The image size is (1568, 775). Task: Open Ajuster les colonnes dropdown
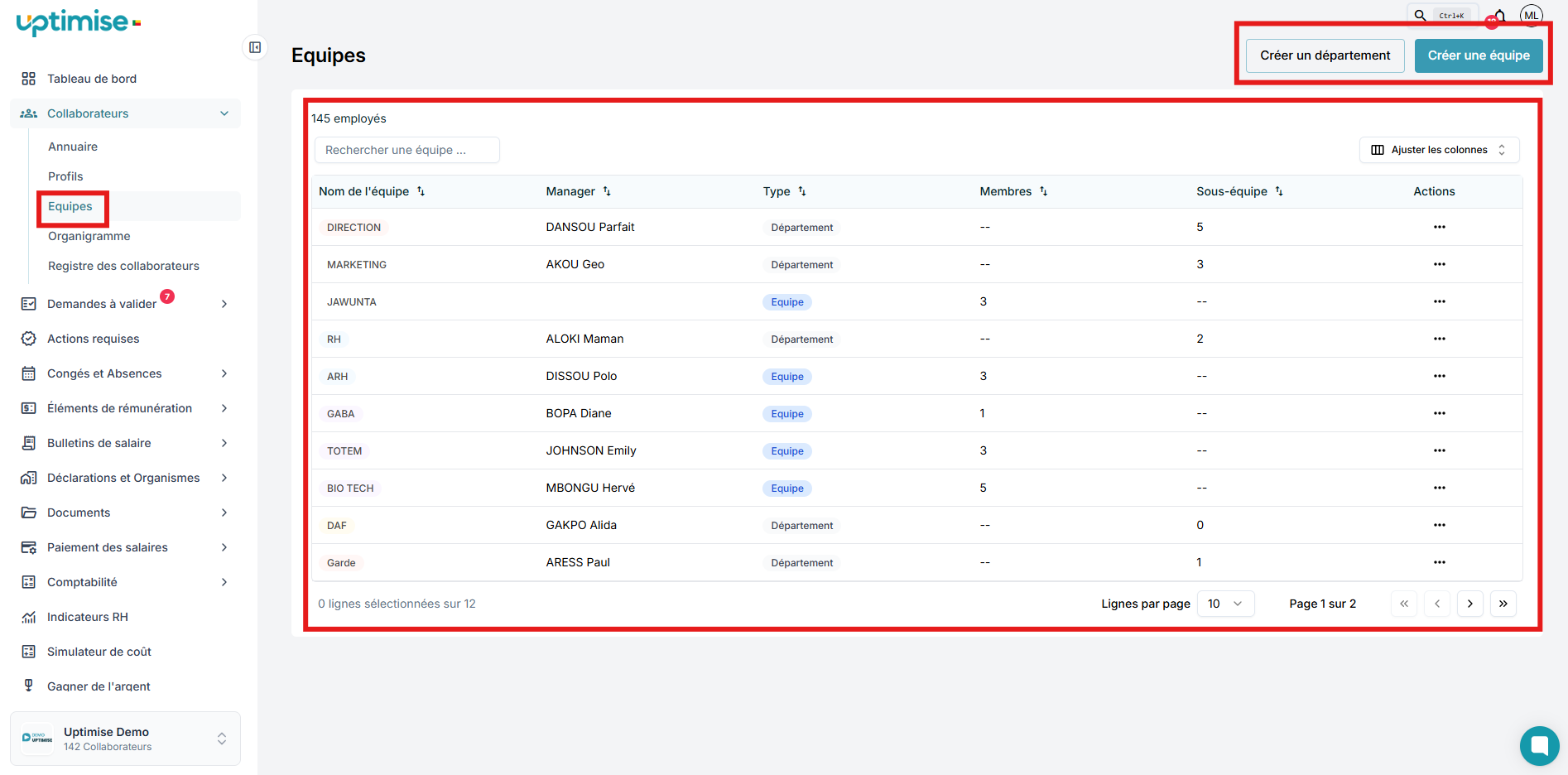click(1439, 150)
